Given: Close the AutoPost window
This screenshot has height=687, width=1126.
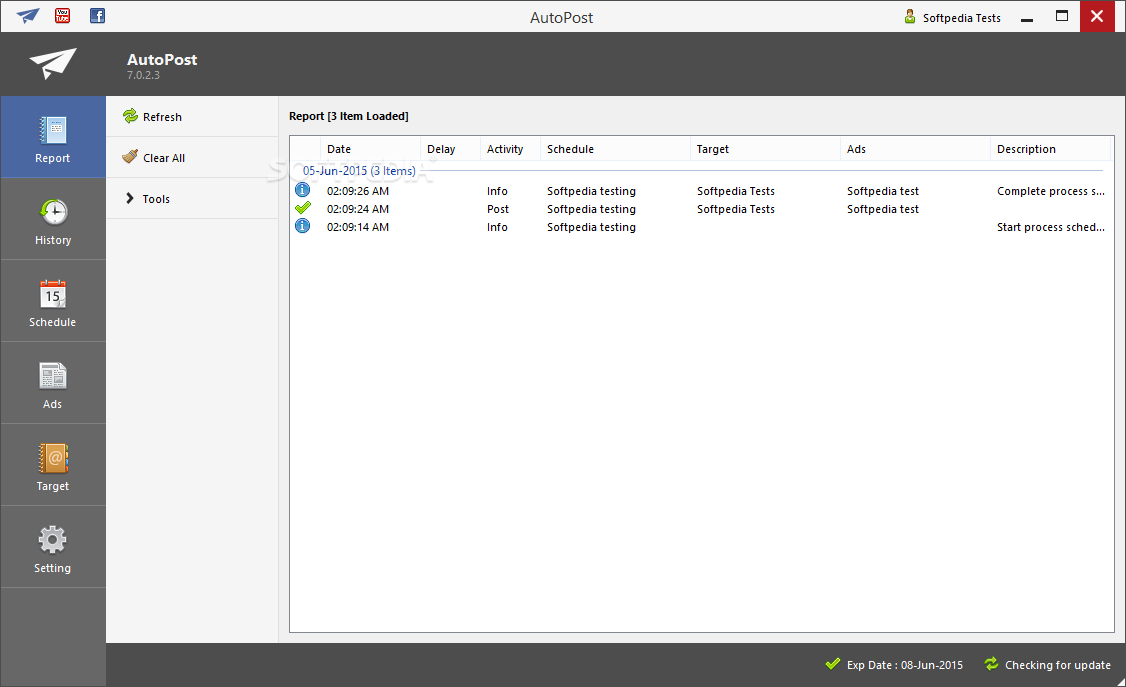Looking at the screenshot, I should [x=1097, y=16].
